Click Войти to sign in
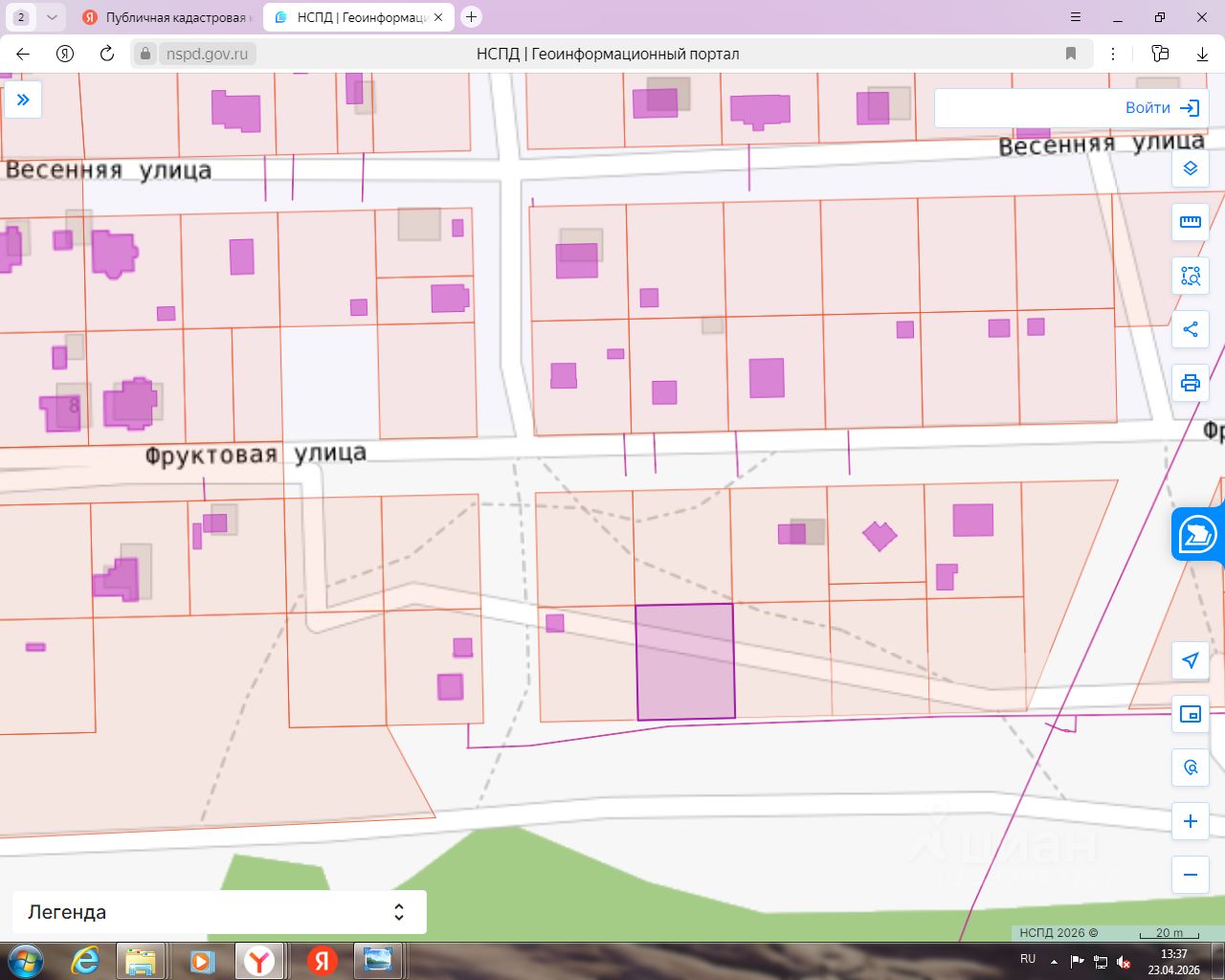Viewport: 1225px width, 980px height. (1162, 108)
